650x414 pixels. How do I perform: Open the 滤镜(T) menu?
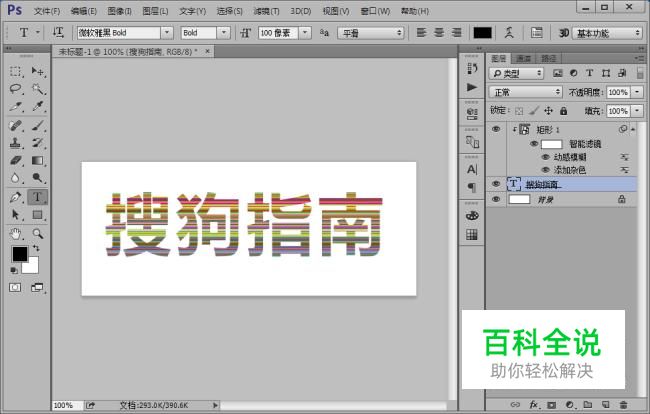point(266,11)
